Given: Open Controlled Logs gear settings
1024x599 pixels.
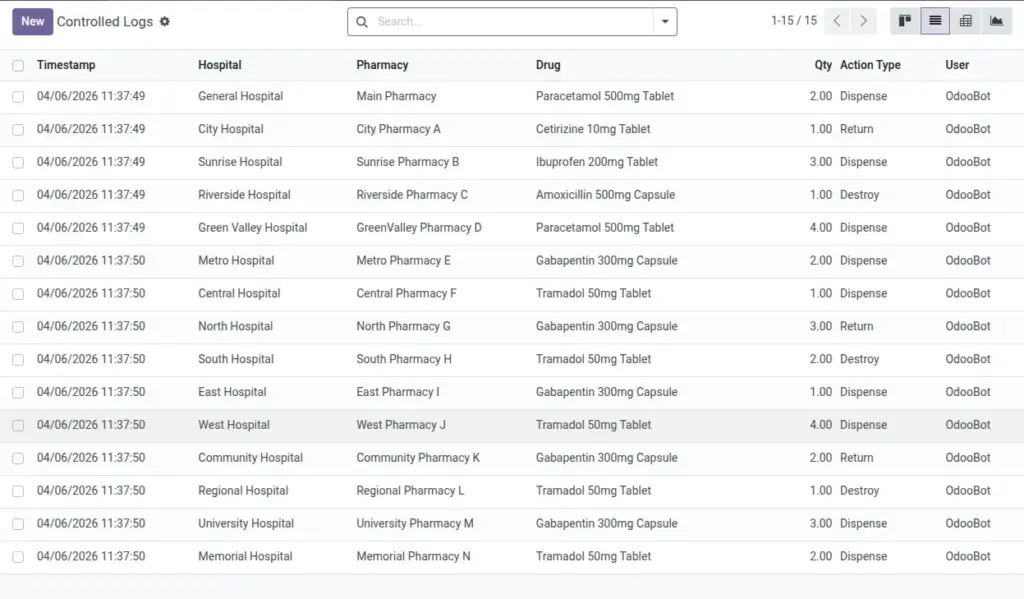Looking at the screenshot, I should click(165, 22).
